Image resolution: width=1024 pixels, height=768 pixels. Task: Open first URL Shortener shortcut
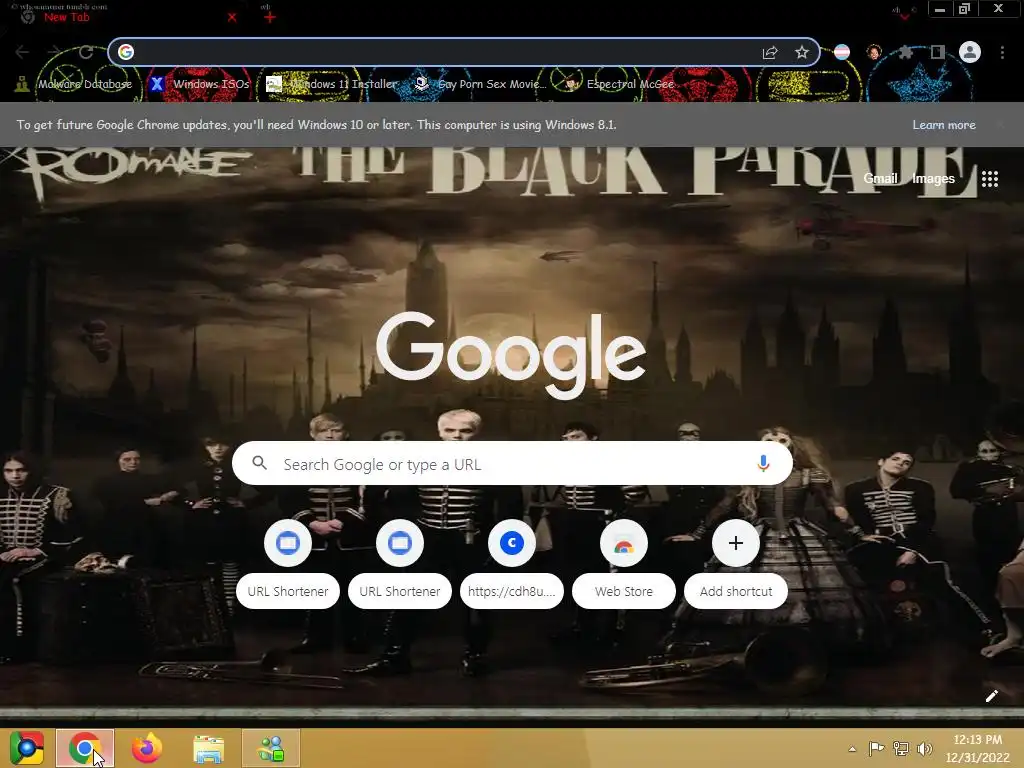point(287,564)
